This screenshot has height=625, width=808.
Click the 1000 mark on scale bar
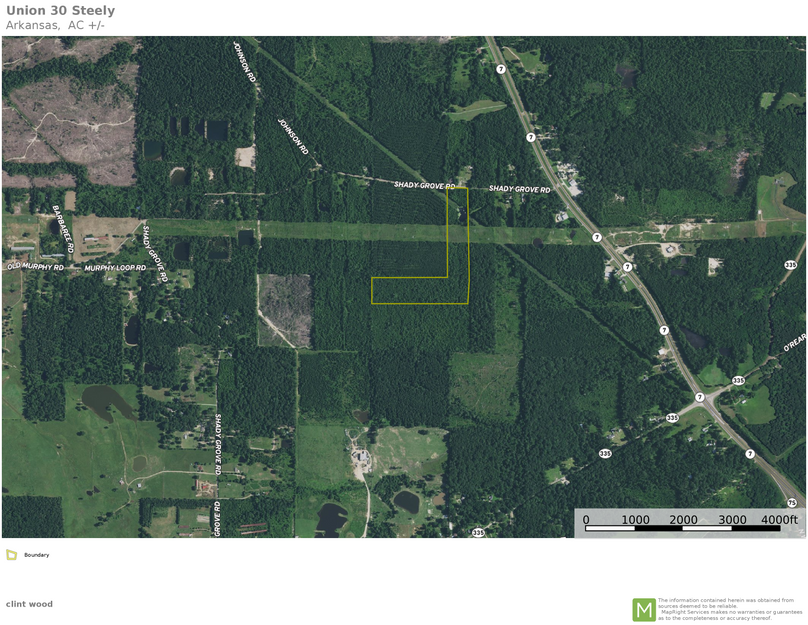pos(636,520)
